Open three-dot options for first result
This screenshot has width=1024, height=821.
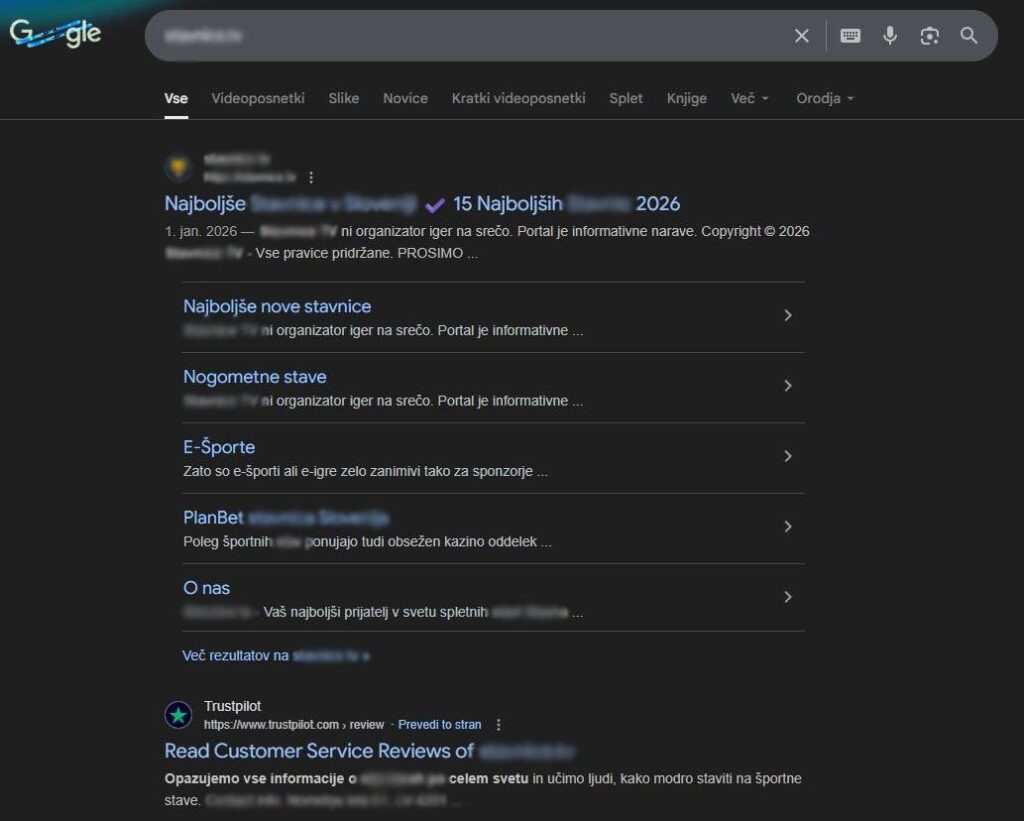point(311,177)
